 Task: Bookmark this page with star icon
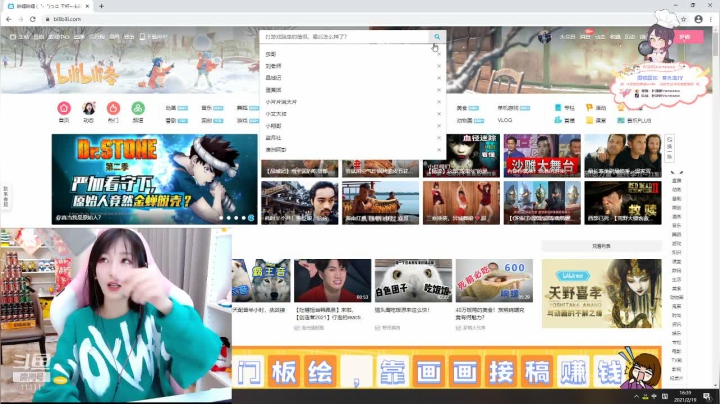(683, 19)
